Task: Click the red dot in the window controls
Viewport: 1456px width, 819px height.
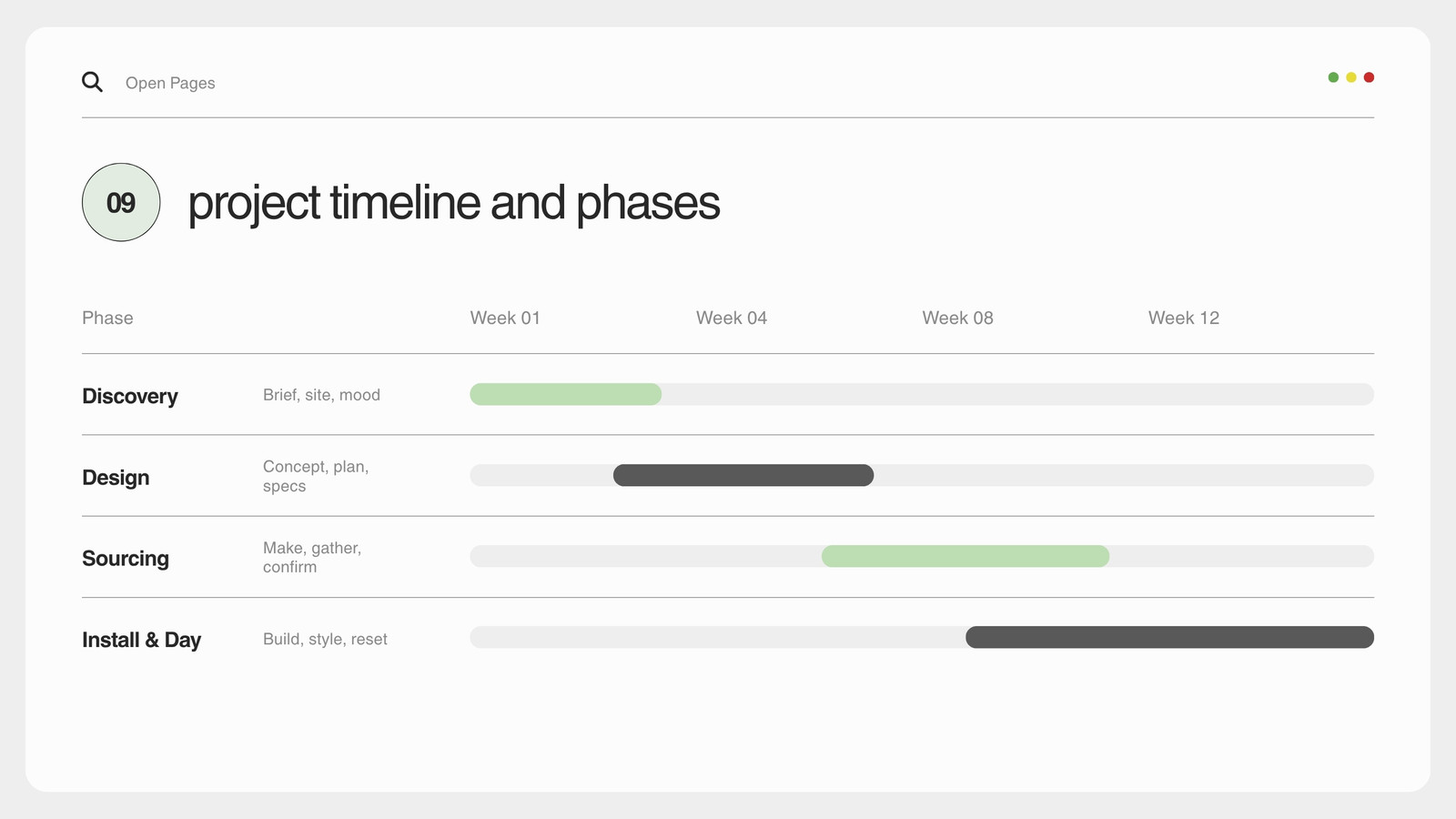Action: (1369, 77)
